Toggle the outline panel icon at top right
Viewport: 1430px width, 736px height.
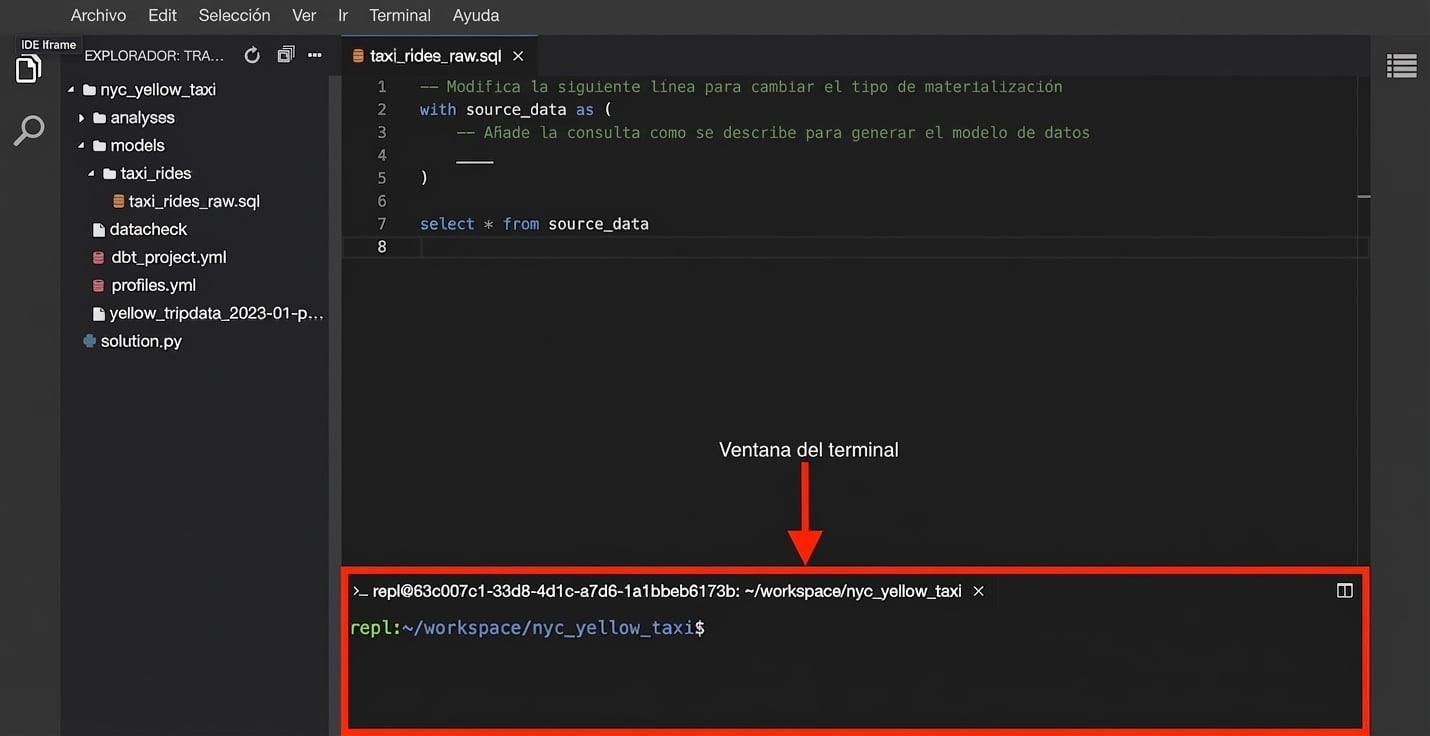tap(1401, 66)
